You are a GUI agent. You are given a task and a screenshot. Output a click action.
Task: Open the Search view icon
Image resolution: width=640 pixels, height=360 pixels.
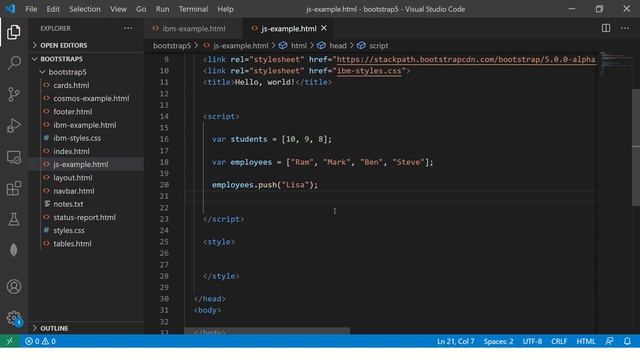click(14, 63)
